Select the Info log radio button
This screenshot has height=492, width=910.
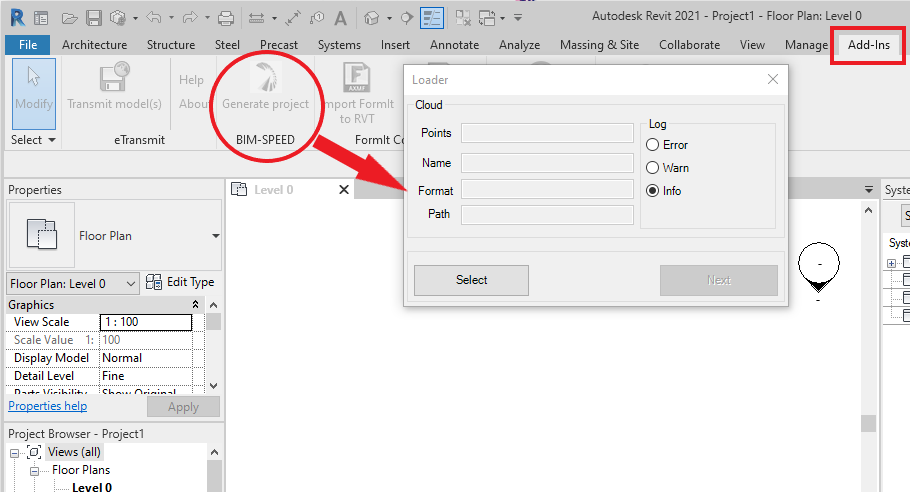pyautogui.click(x=652, y=191)
